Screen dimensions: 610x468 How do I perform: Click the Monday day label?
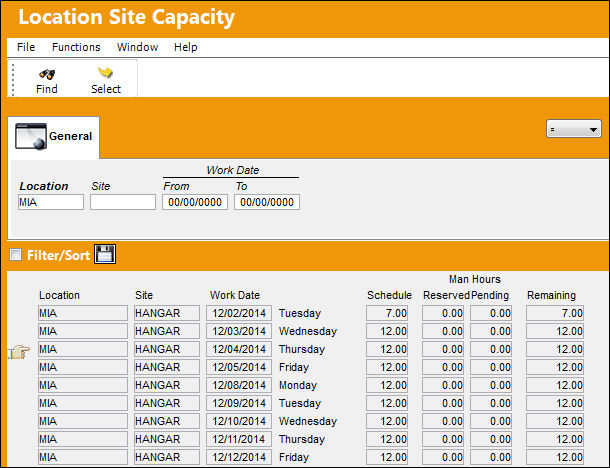click(x=298, y=385)
